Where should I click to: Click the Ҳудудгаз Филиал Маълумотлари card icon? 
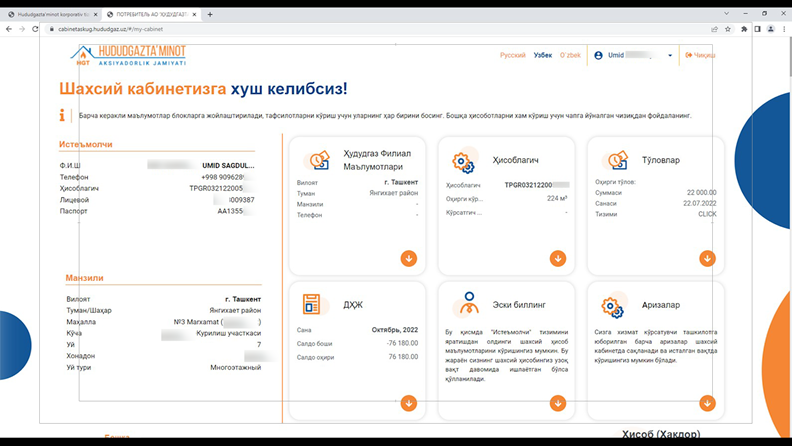(x=319, y=161)
